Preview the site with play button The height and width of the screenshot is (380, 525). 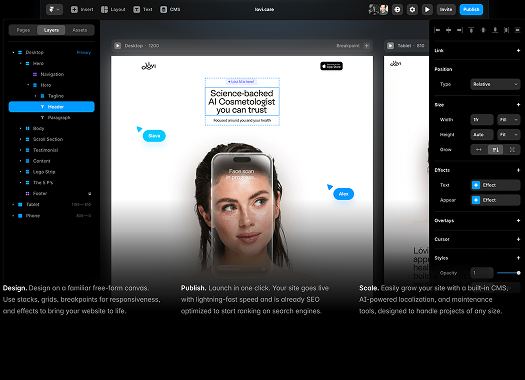(x=427, y=9)
